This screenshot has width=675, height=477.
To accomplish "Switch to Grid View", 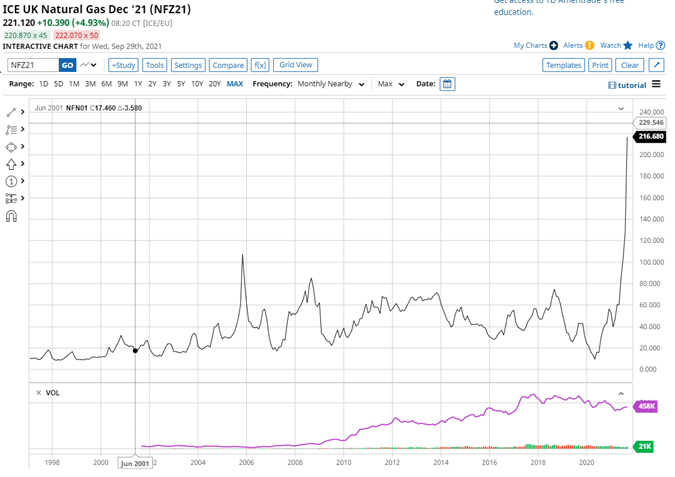I will pyautogui.click(x=296, y=65).
